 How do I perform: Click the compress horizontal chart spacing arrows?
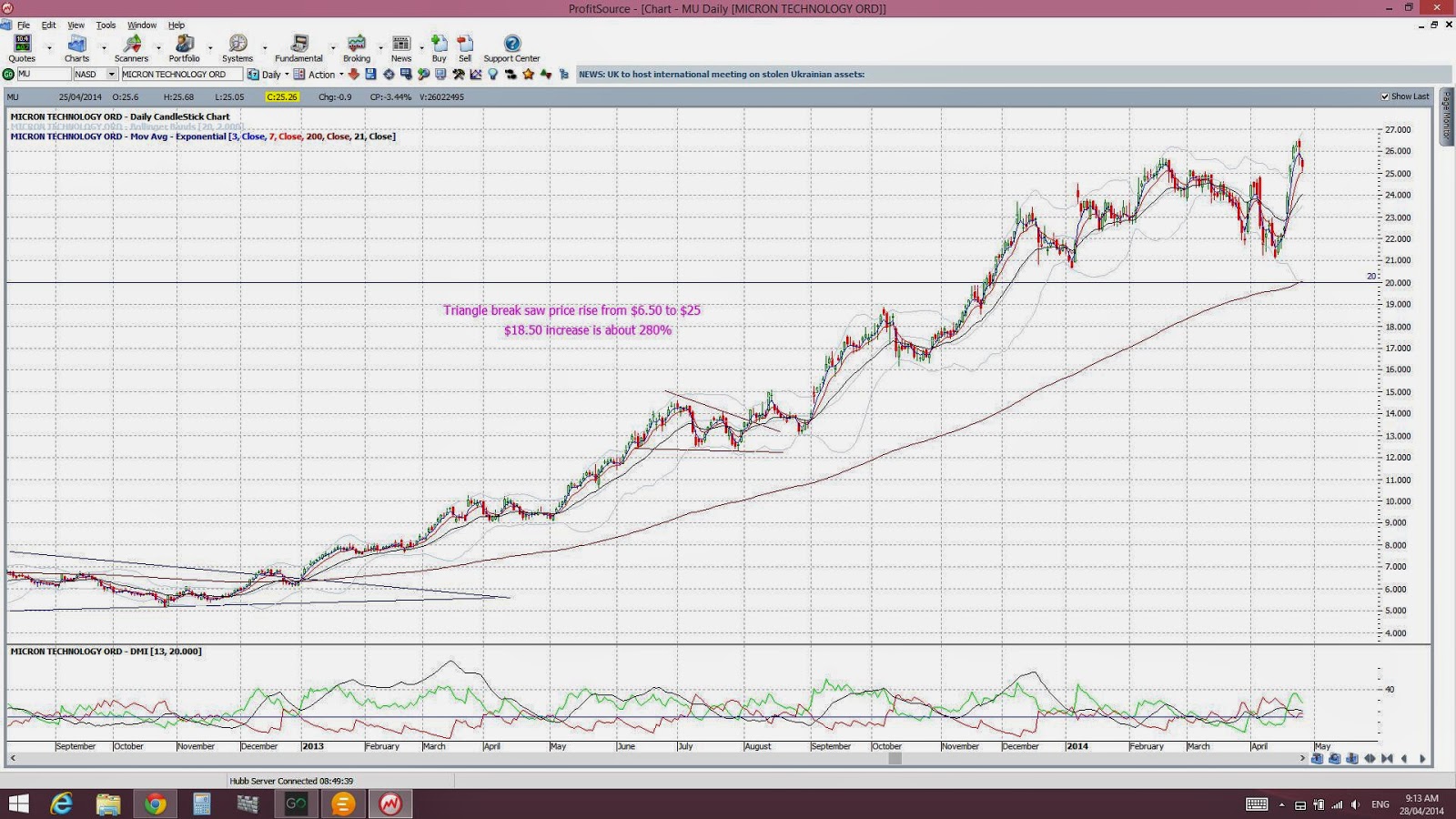1387,758
